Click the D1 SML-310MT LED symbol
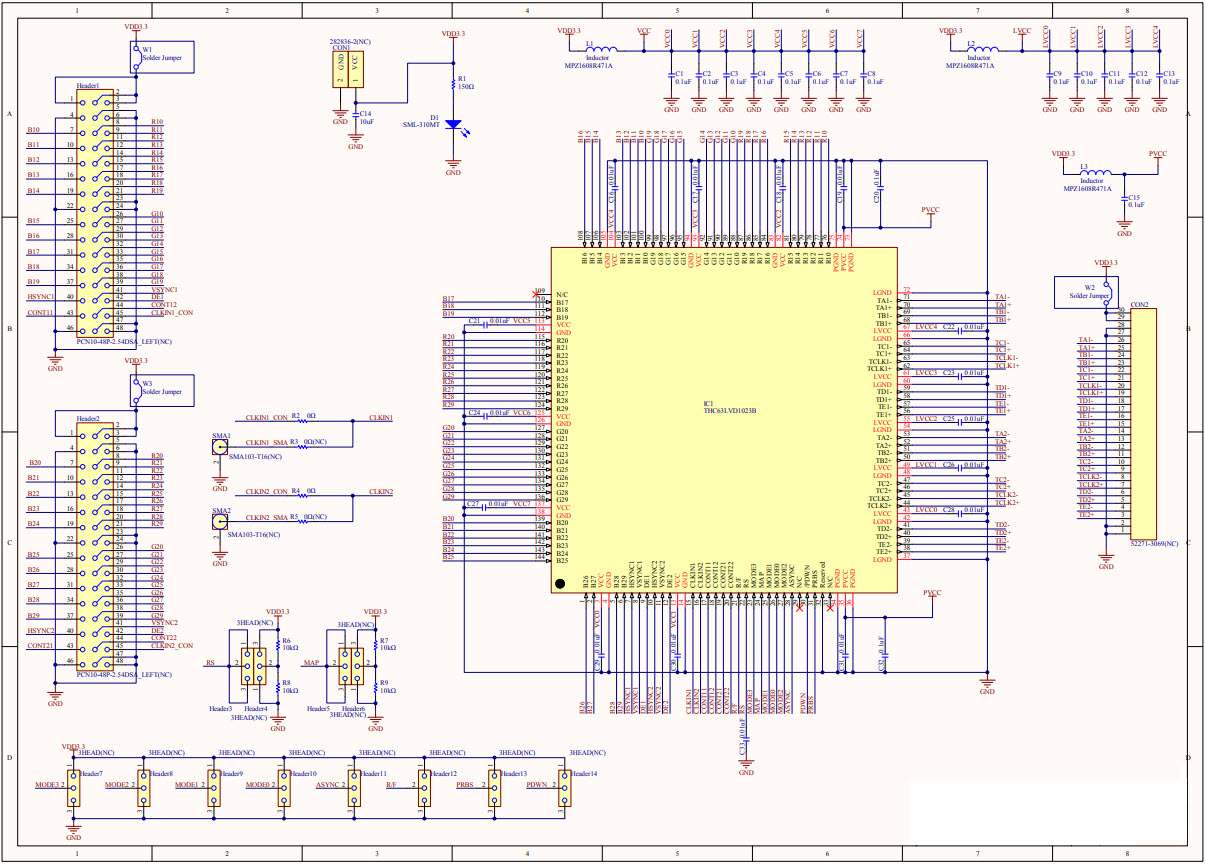The width and height of the screenshot is (1206, 864). pyautogui.click(x=455, y=125)
